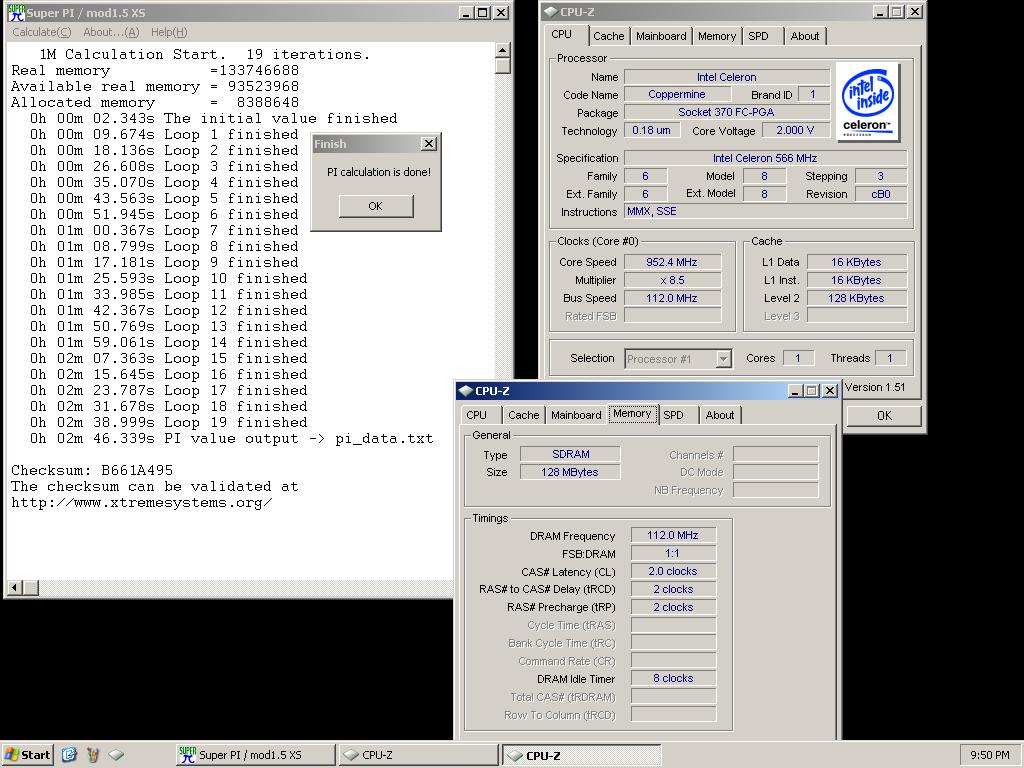Viewport: 1024px width, 768px height.
Task: Click the Level 2 128 KBytes field
Action: pyautogui.click(x=856, y=298)
